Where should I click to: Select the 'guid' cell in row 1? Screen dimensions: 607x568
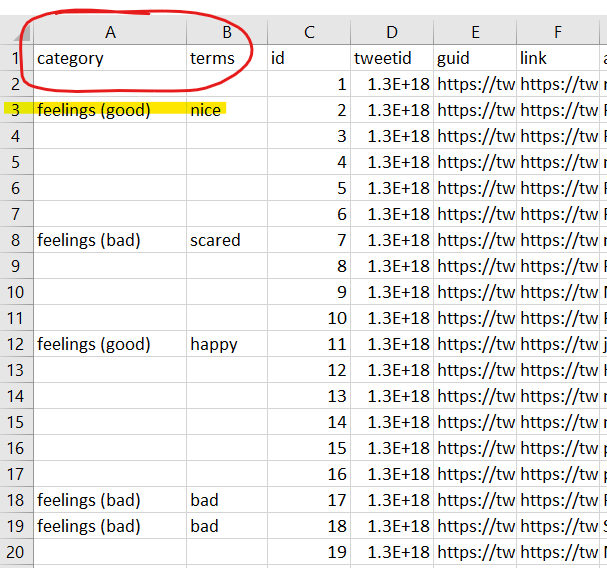pyautogui.click(x=474, y=58)
